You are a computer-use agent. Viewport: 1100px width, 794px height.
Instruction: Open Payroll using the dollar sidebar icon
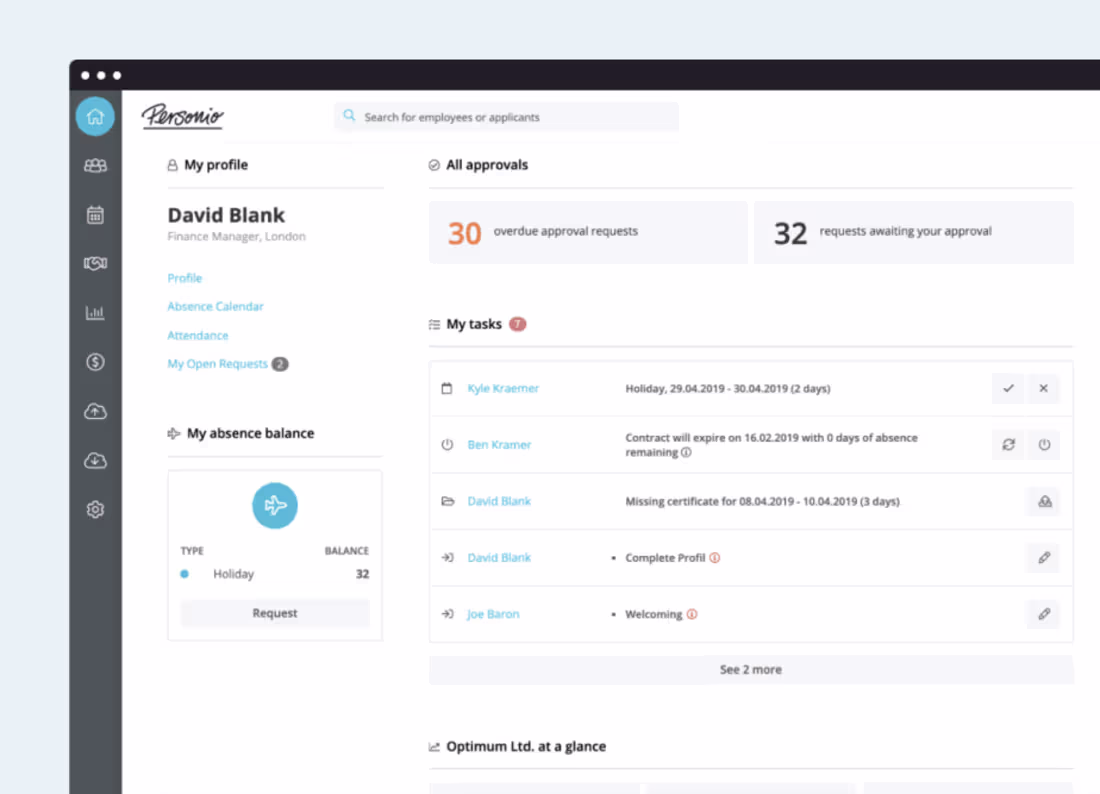(95, 362)
